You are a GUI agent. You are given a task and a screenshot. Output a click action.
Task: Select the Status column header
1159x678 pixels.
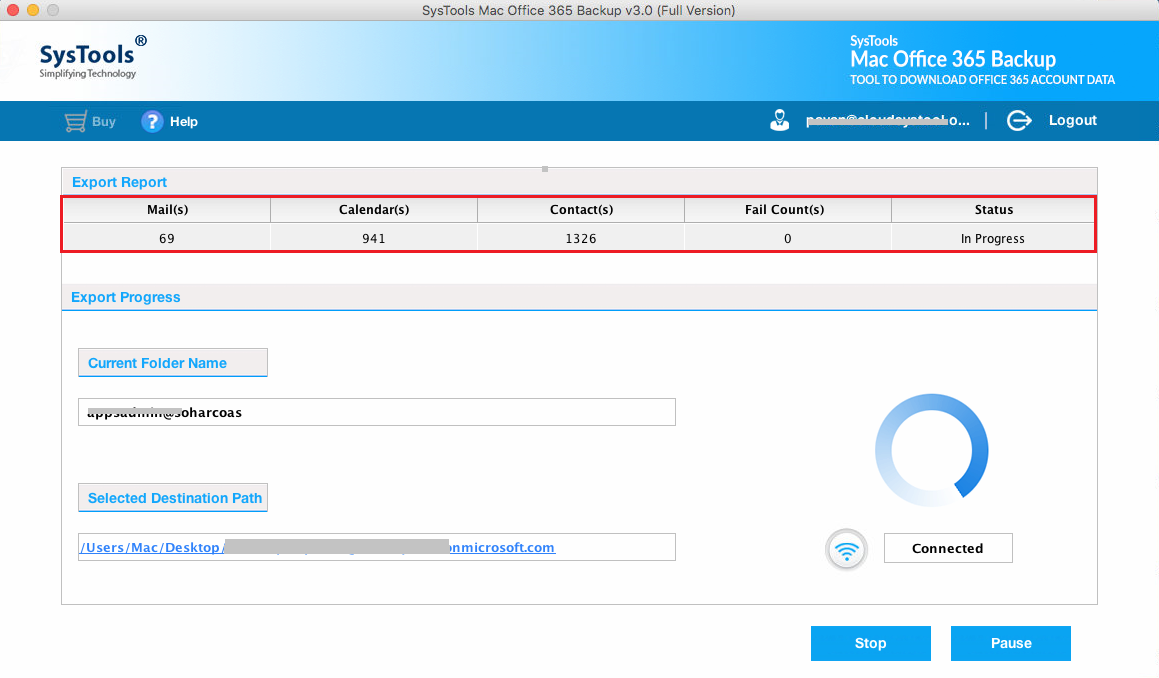tap(993, 210)
